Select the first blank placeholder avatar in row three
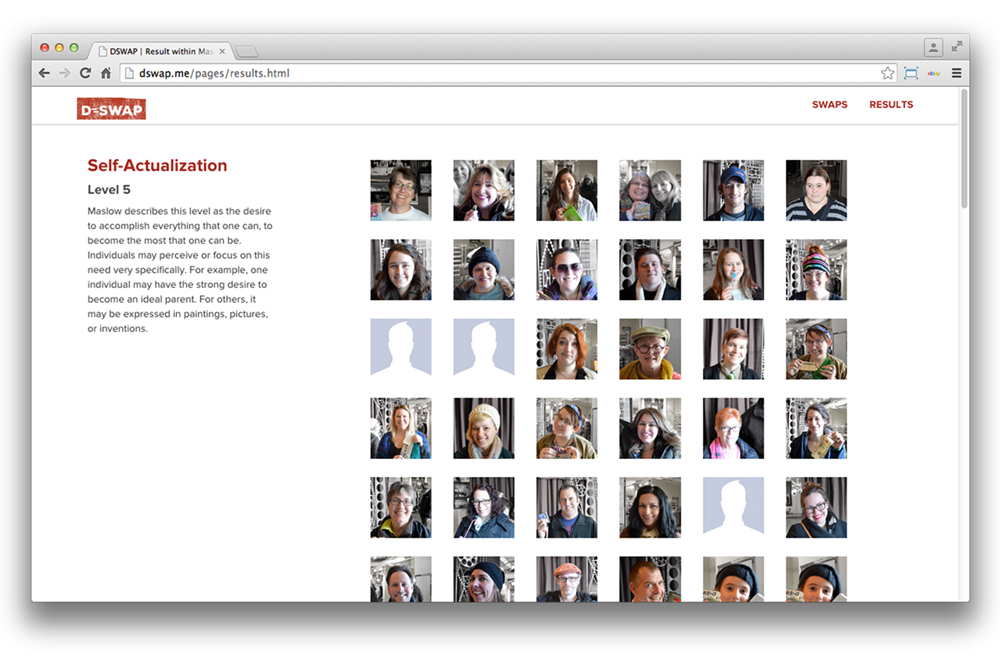This screenshot has width=1000, height=667. [x=401, y=348]
